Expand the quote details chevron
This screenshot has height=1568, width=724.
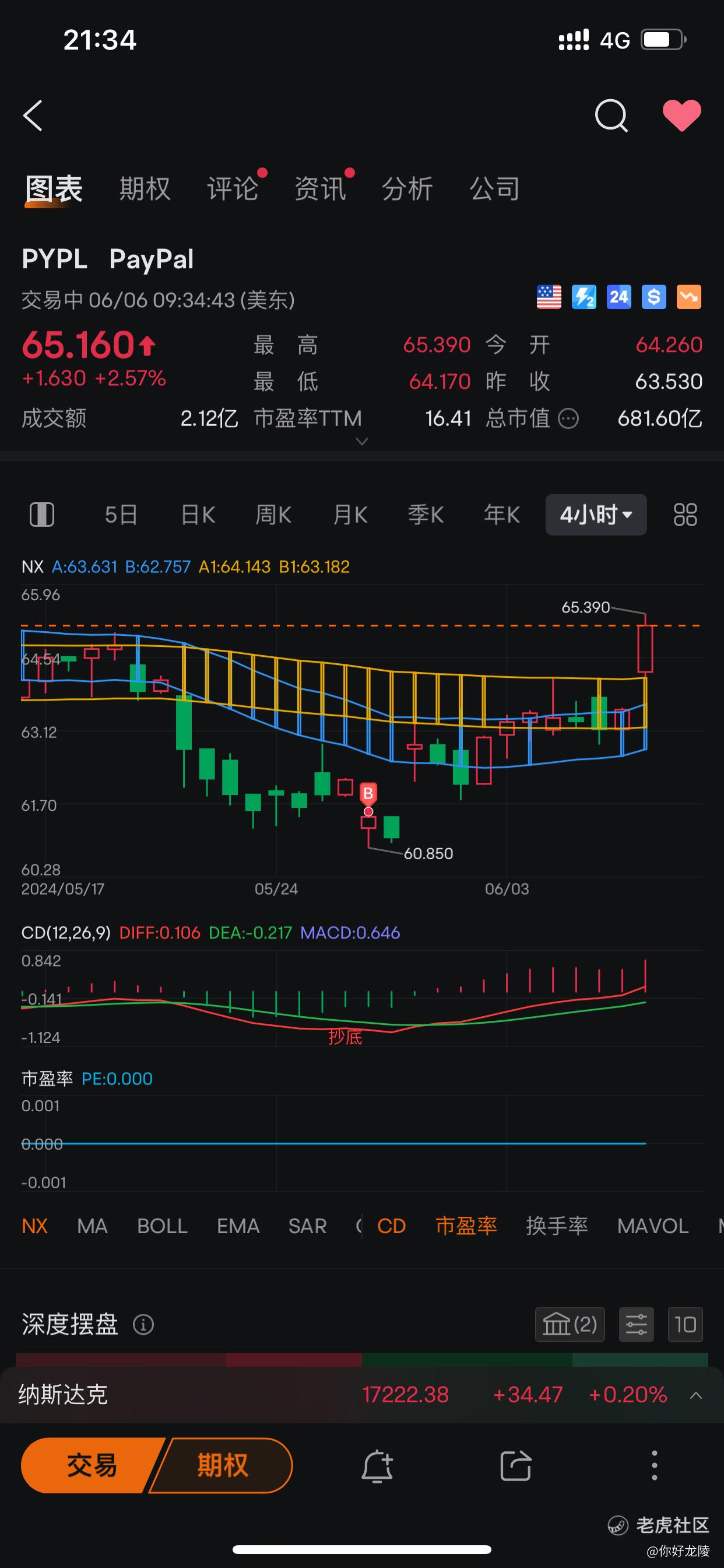(x=361, y=442)
